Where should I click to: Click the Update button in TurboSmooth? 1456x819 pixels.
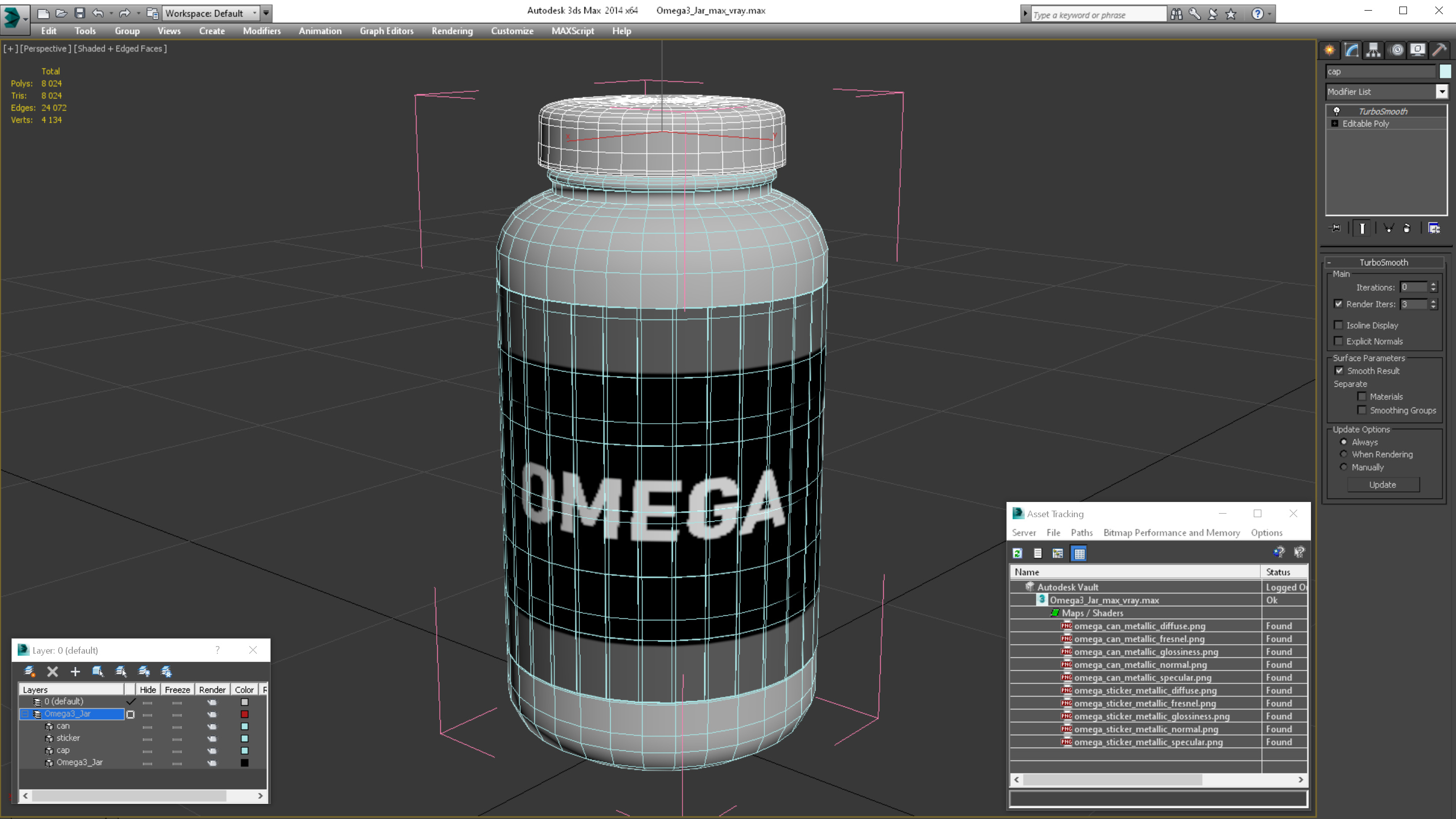[x=1383, y=484]
